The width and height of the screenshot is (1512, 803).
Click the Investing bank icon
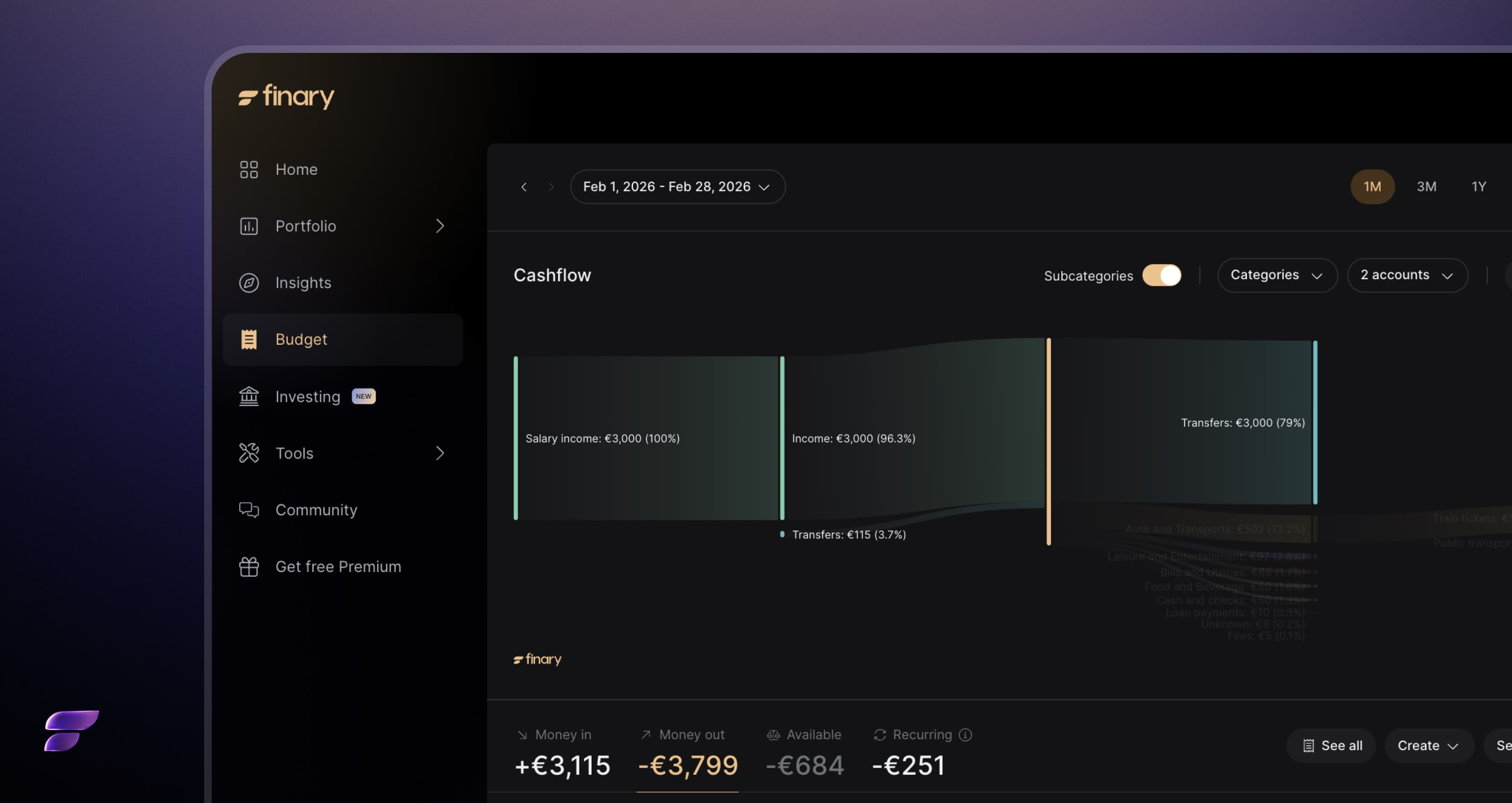click(x=249, y=397)
